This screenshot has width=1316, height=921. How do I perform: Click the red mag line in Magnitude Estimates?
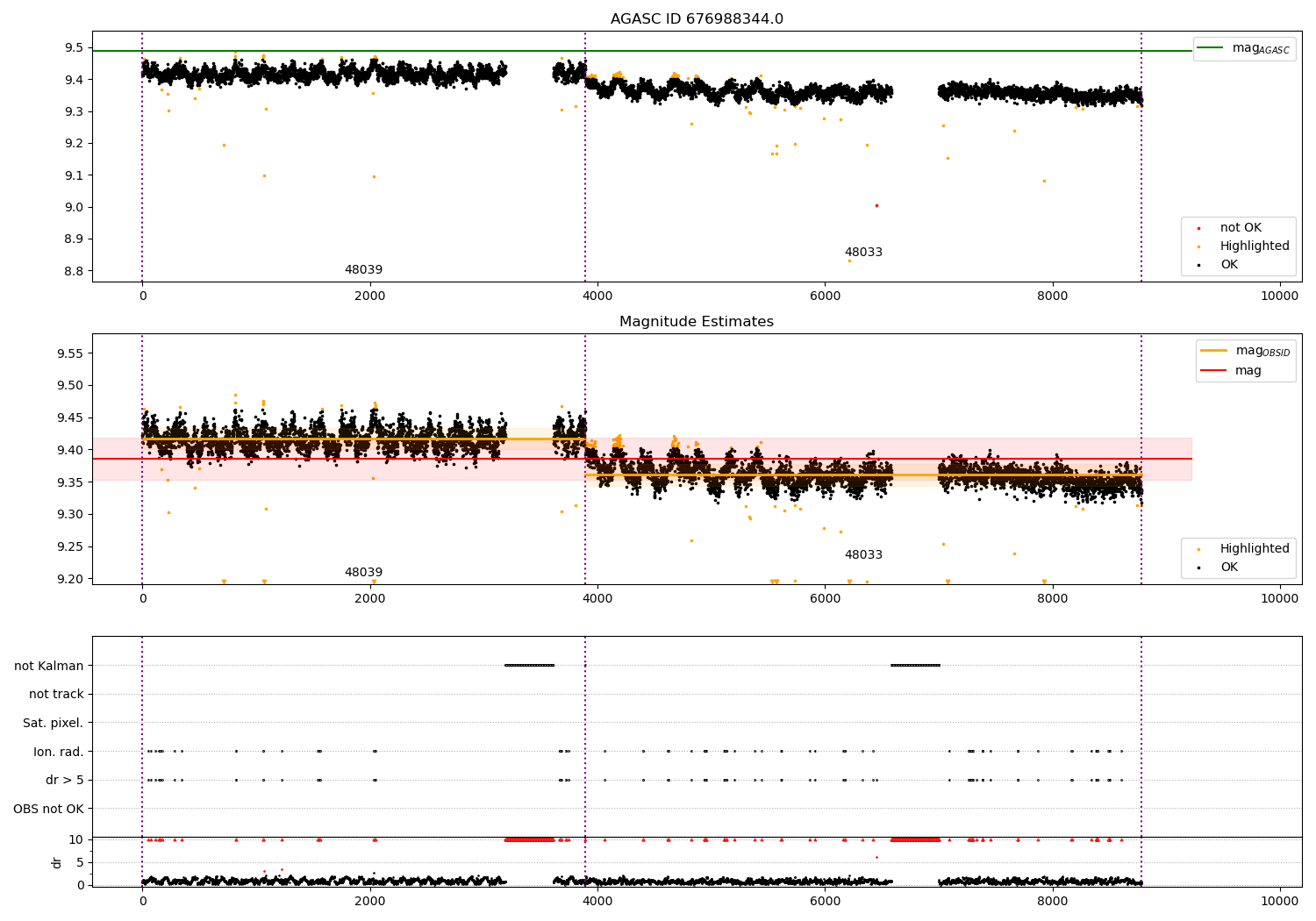[x=642, y=459]
